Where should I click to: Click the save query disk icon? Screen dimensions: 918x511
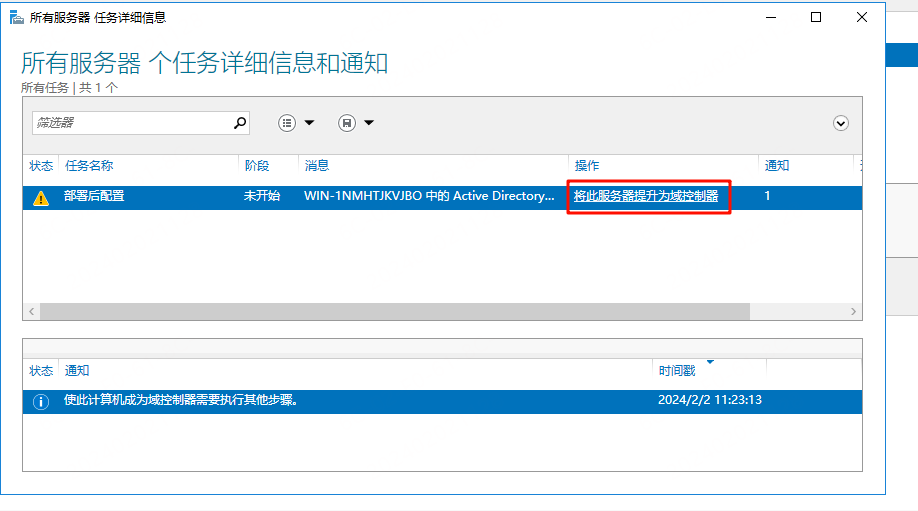tap(347, 123)
